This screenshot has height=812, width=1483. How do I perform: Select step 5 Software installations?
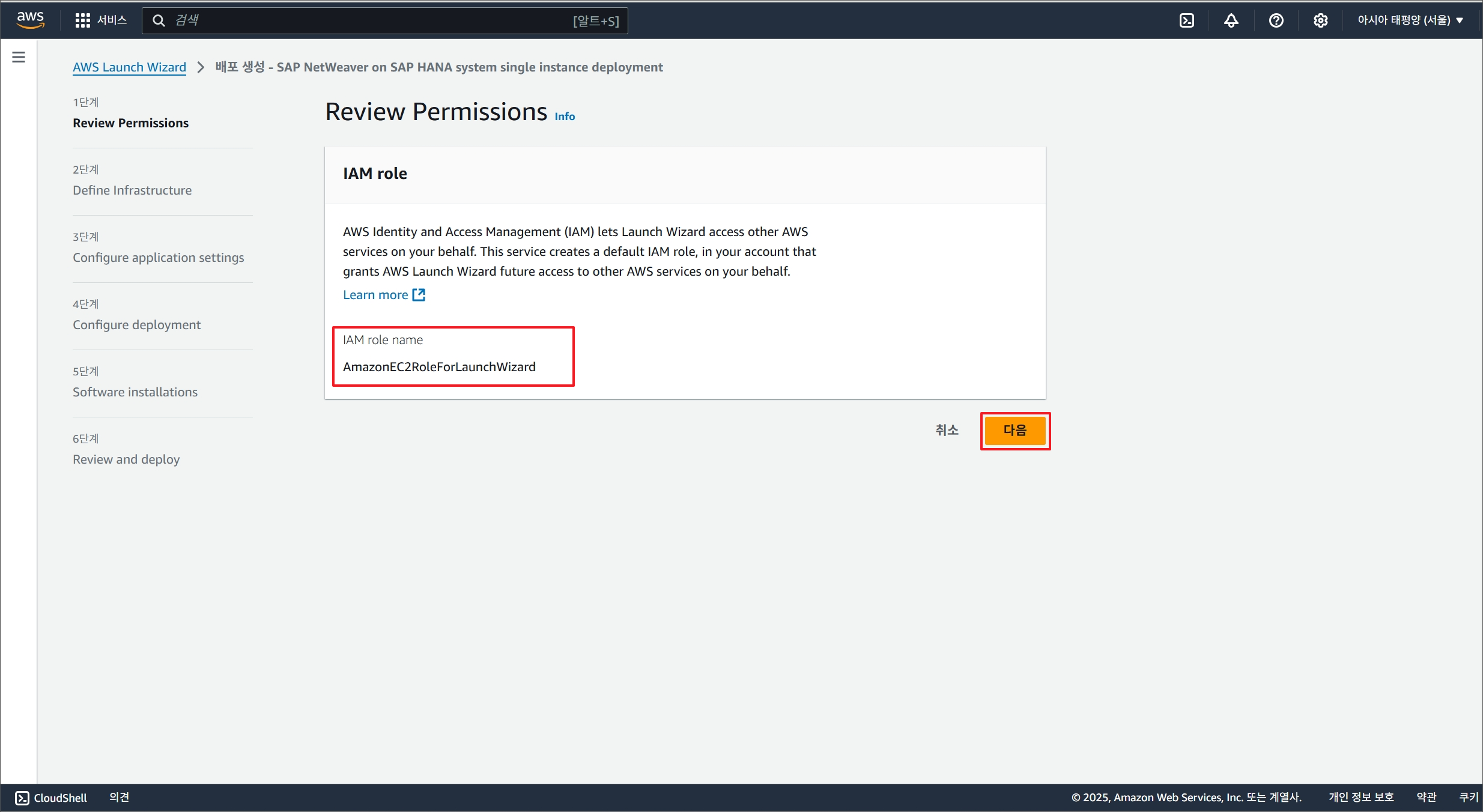pyautogui.click(x=135, y=392)
